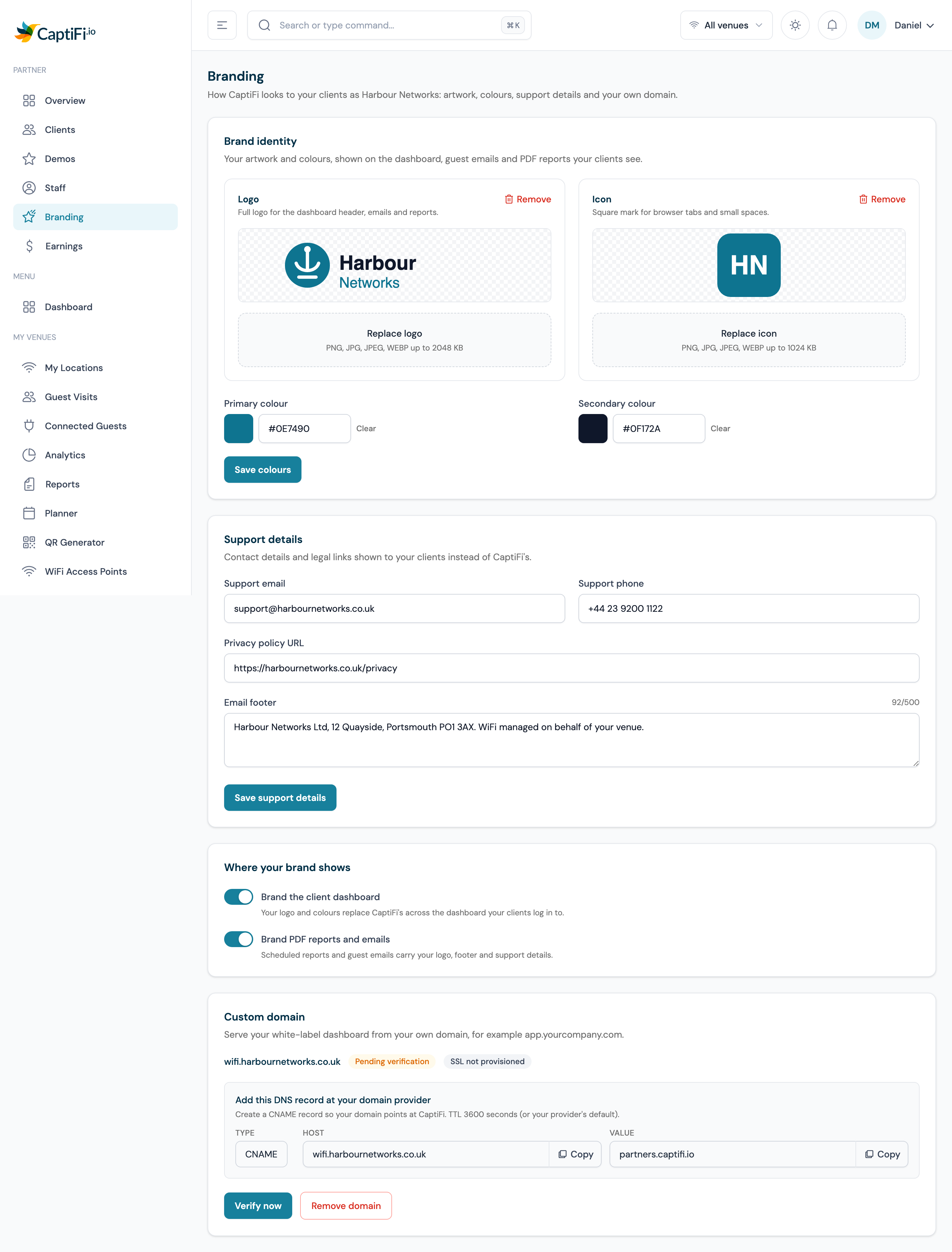The width and height of the screenshot is (952, 1252).
Task: Click the DM avatar circle
Action: 872,25
